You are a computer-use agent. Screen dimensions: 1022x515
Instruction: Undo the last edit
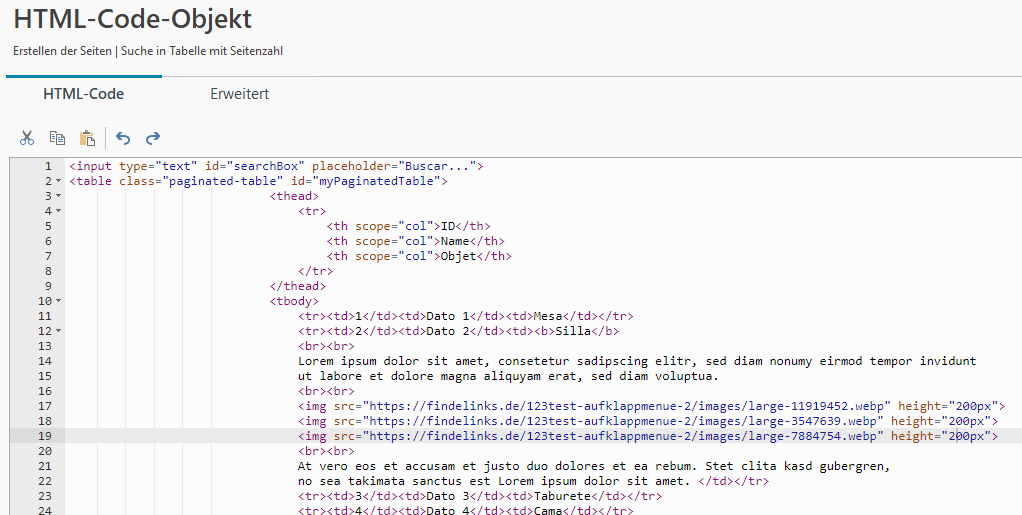[x=123, y=138]
